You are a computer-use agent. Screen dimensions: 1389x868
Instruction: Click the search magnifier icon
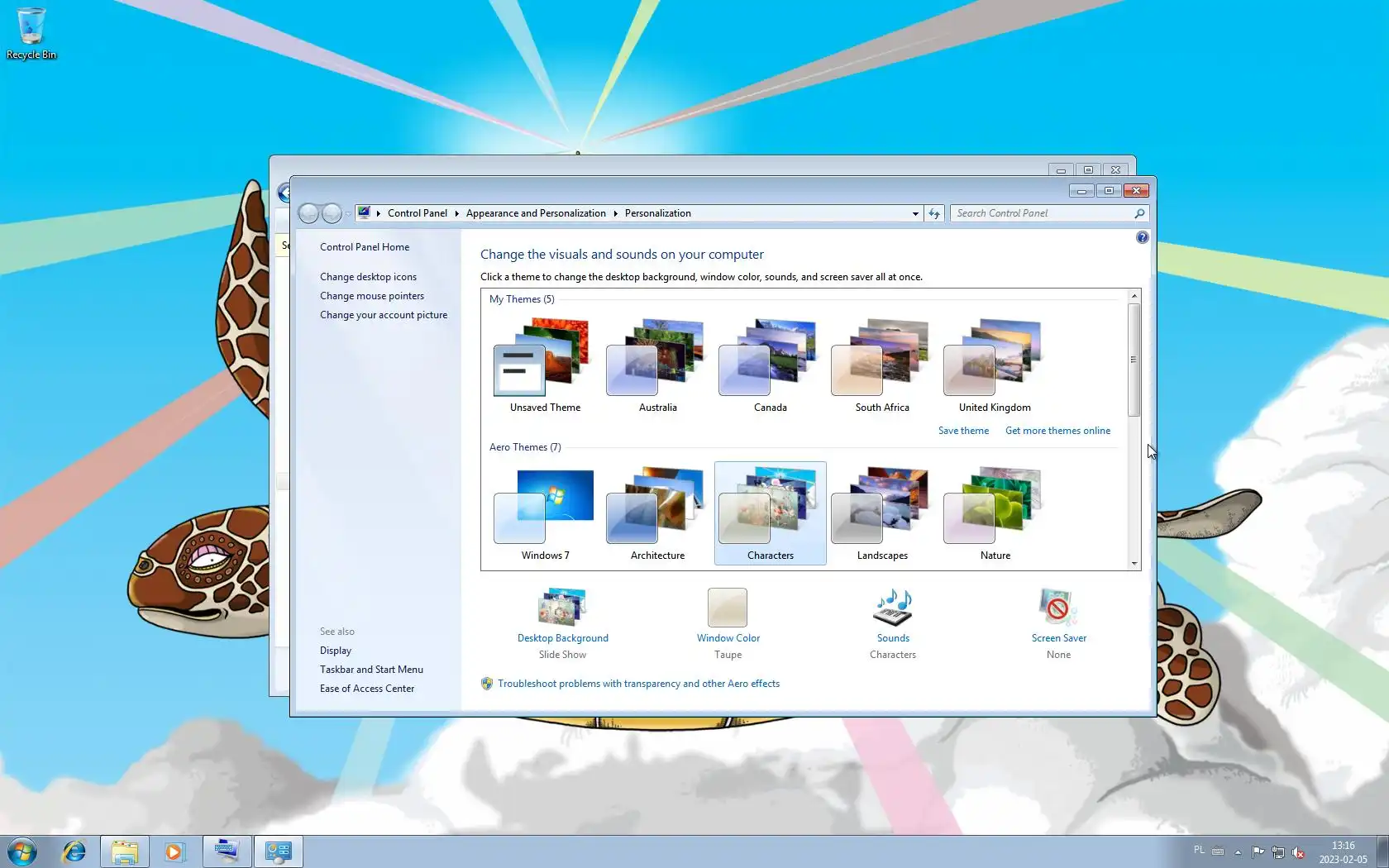click(x=1139, y=213)
